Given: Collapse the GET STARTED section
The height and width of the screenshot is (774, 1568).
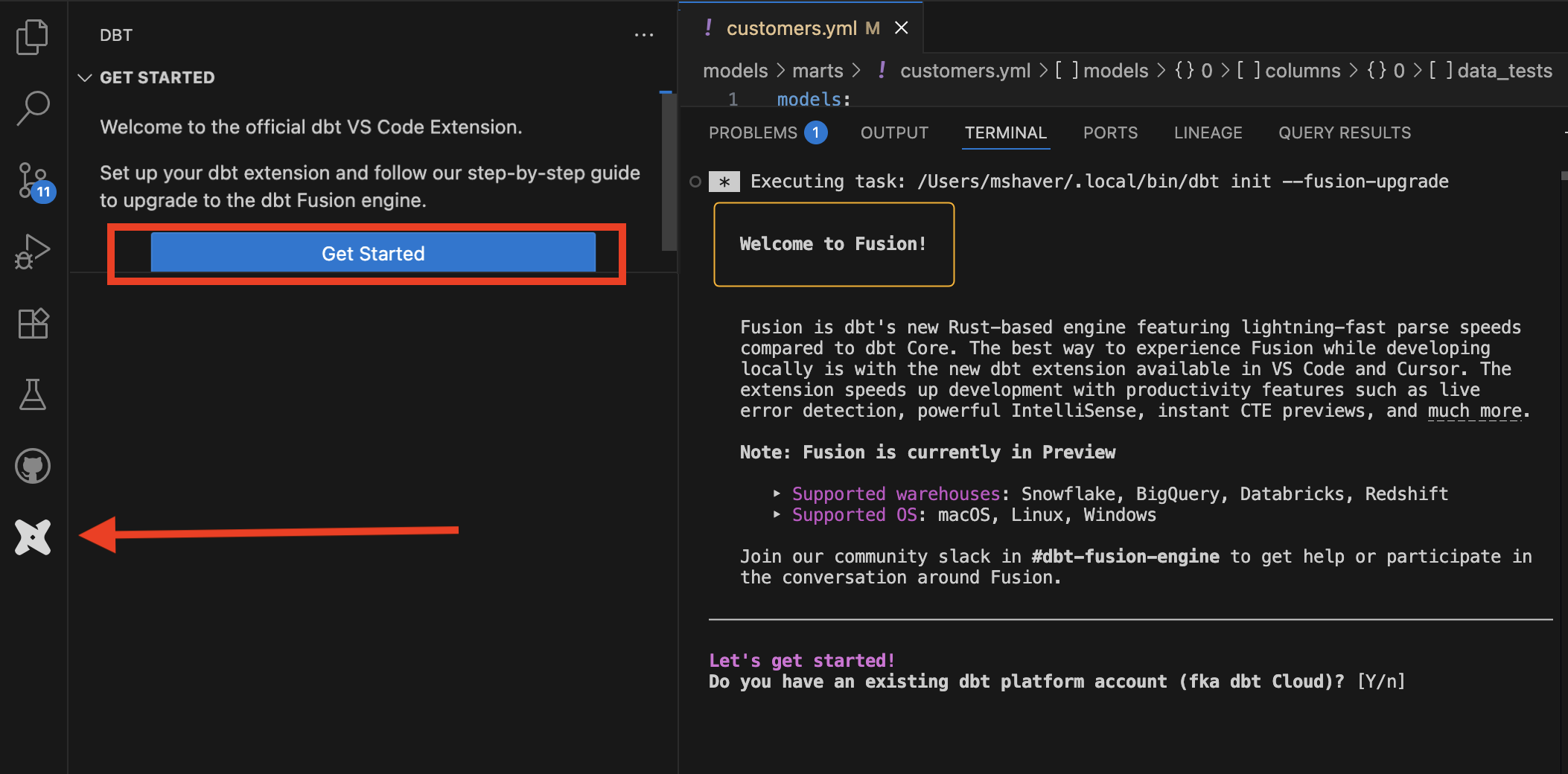Looking at the screenshot, I should coord(86,77).
